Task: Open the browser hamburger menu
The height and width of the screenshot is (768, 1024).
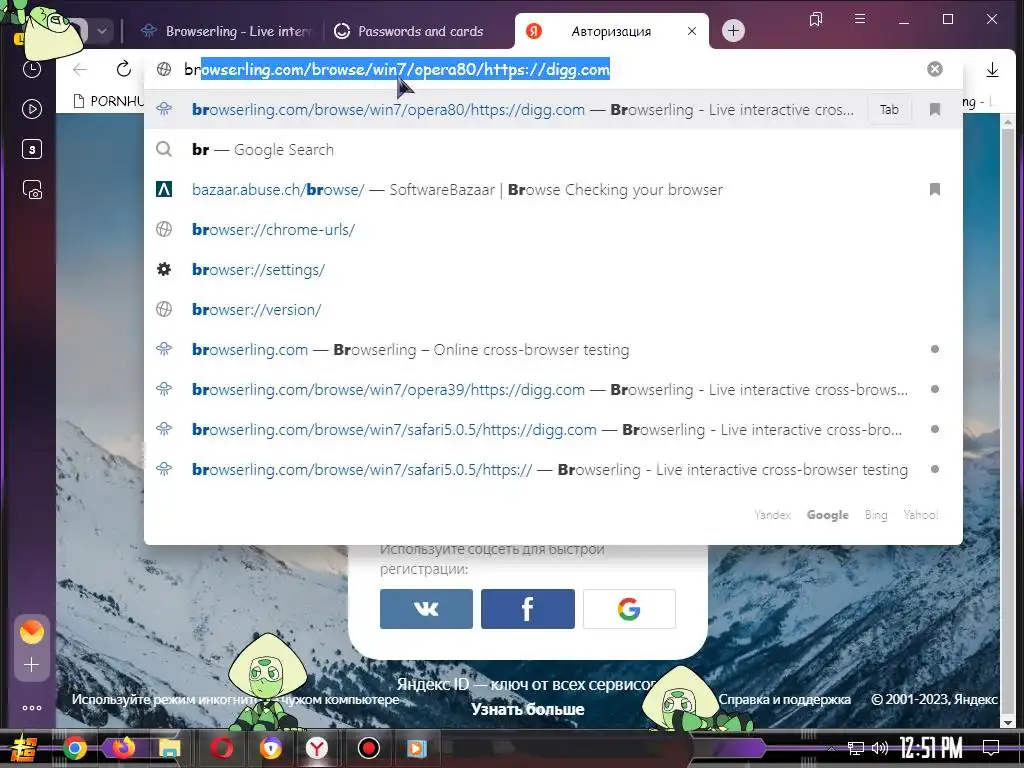Action: (x=860, y=19)
